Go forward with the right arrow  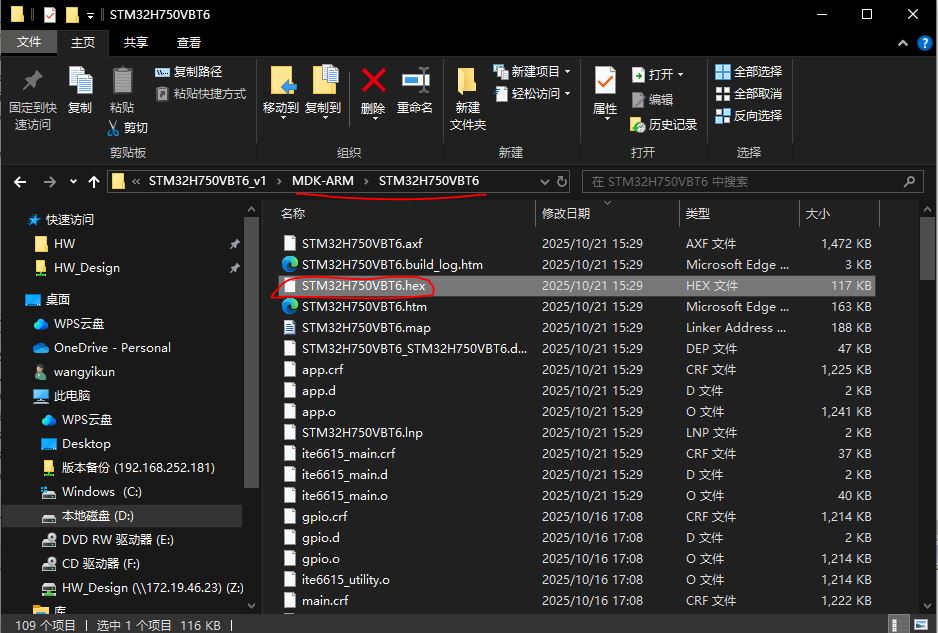tap(50, 182)
